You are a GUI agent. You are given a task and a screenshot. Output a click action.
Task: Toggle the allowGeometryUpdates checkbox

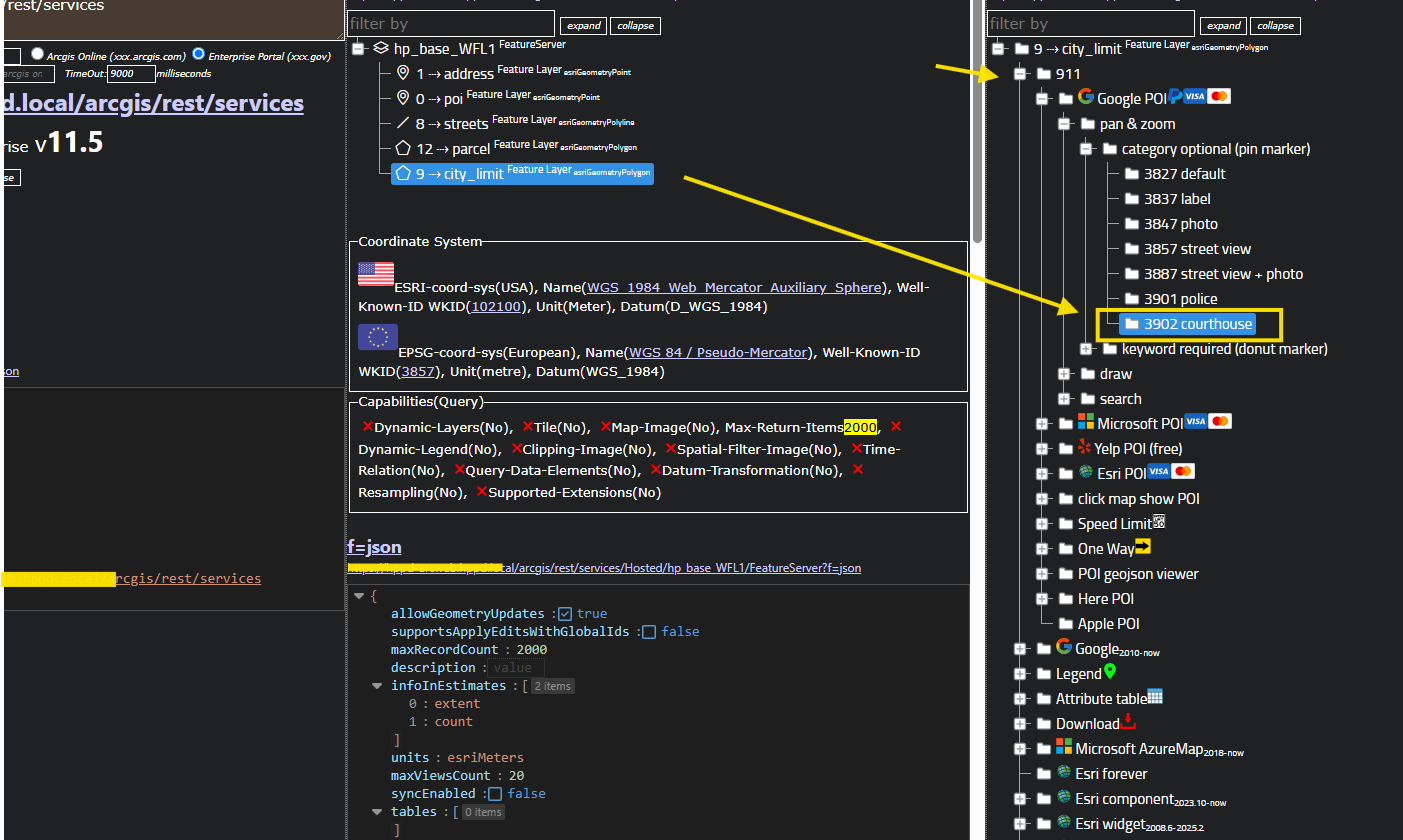[x=565, y=614]
